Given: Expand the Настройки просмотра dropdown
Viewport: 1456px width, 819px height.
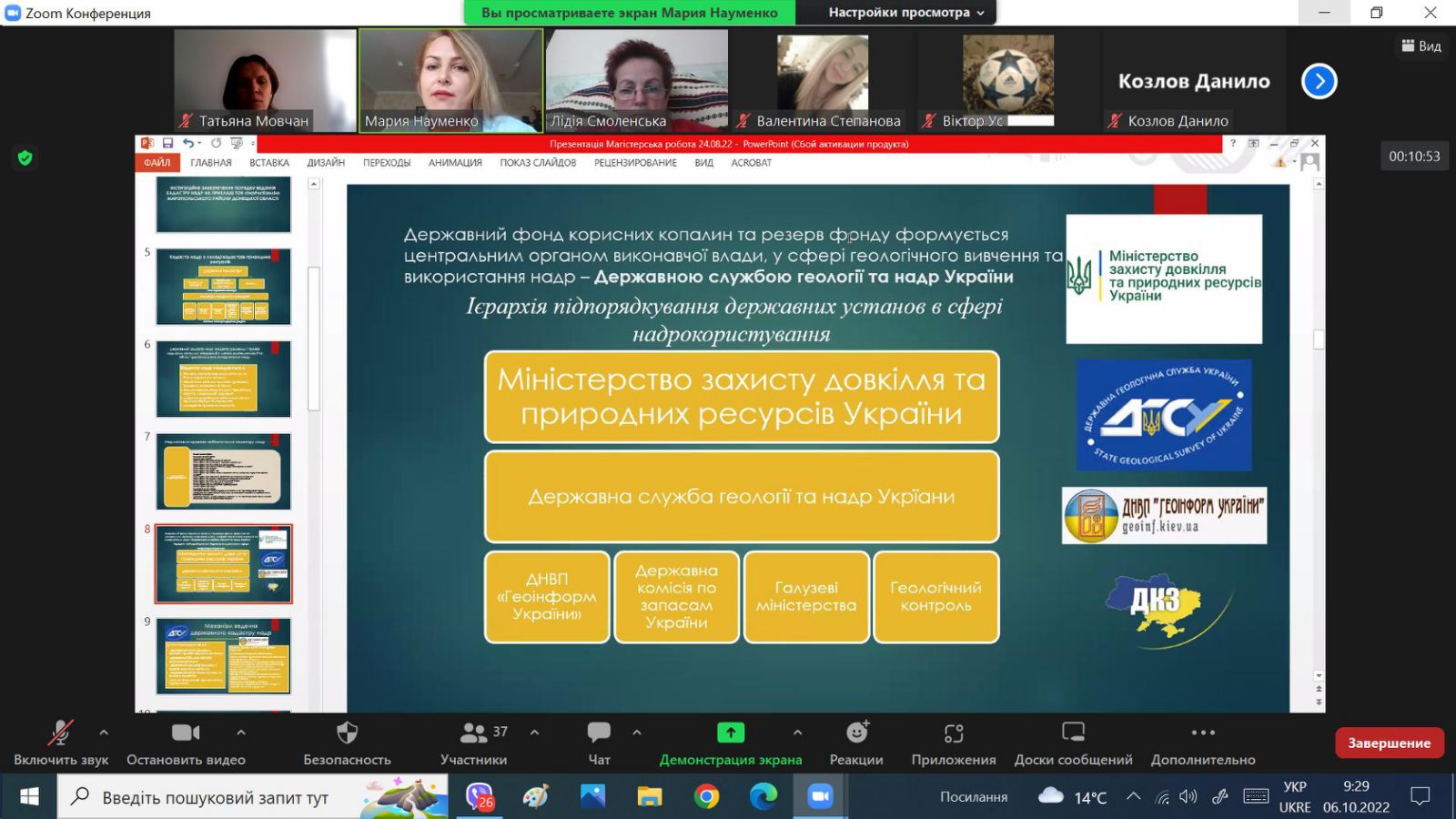Looking at the screenshot, I should point(905,13).
